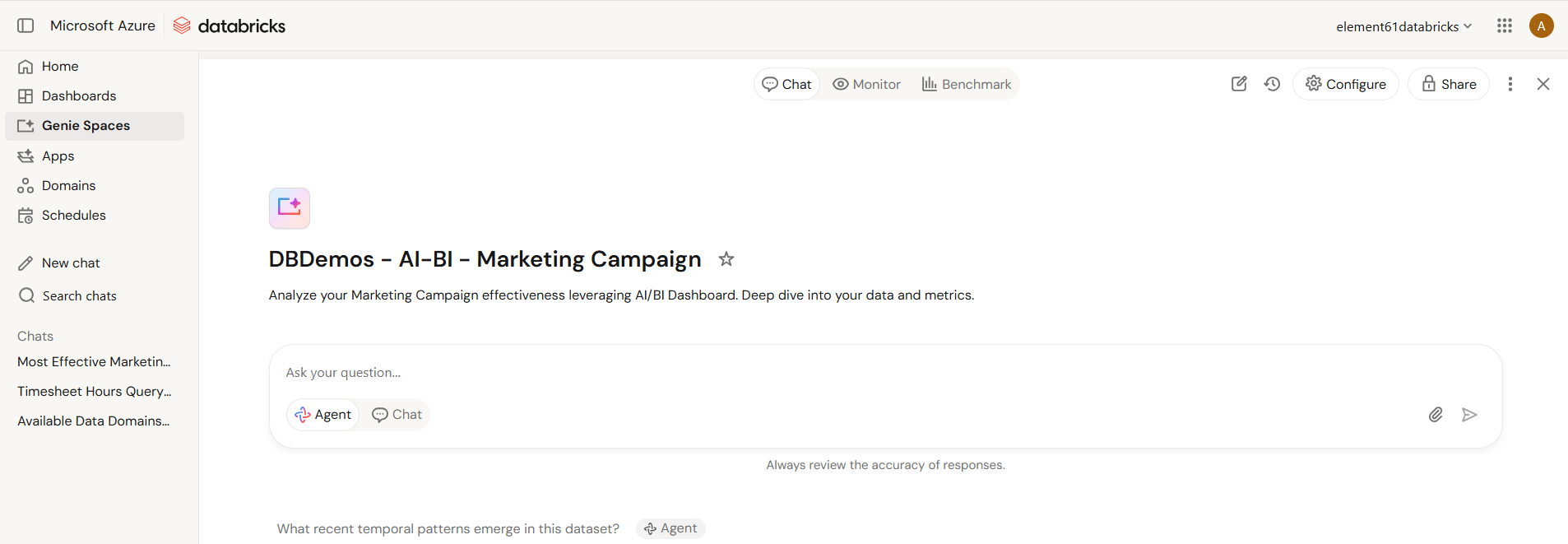This screenshot has width=1568, height=544.
Task: Click New chat in the sidebar
Action: click(95, 263)
